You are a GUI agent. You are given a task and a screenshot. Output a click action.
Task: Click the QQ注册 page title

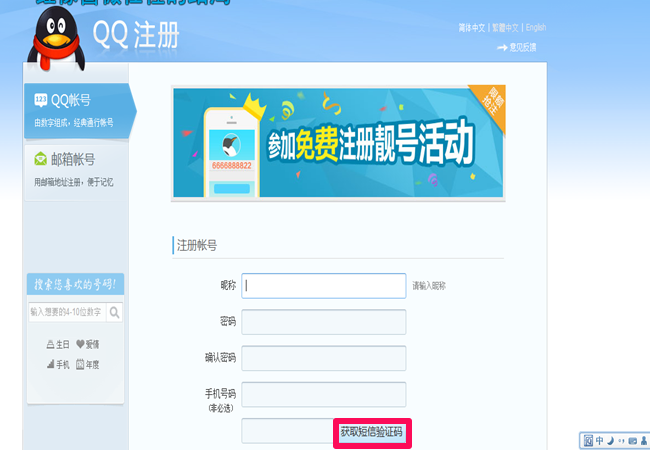tap(136, 35)
